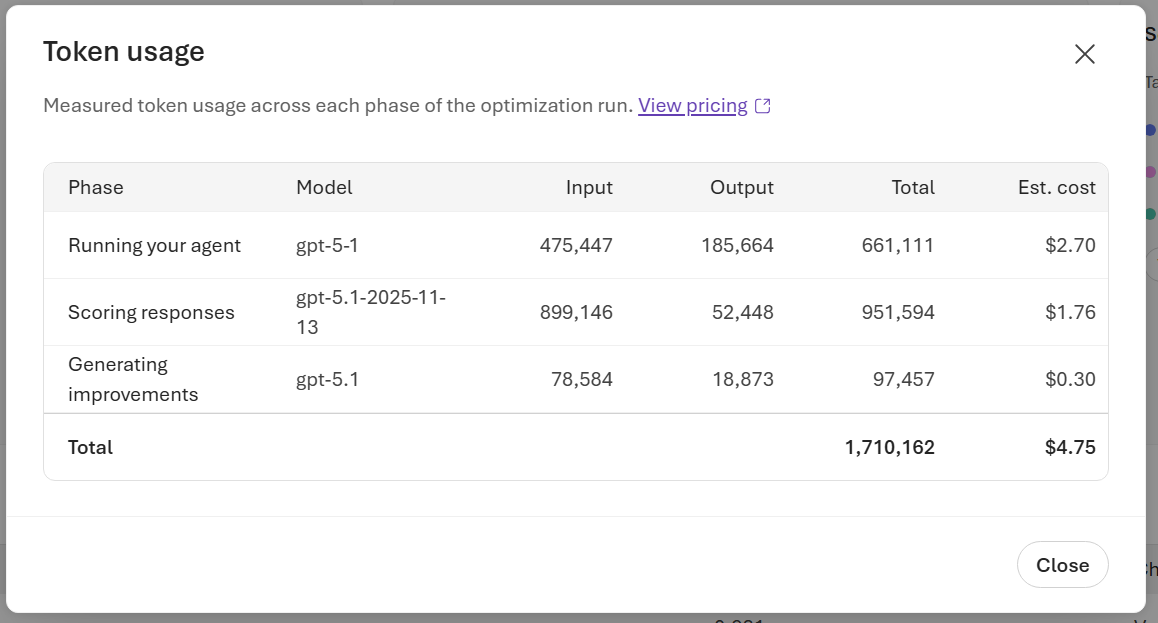The height and width of the screenshot is (623, 1158).
Task: Click the $2.70 cost value
Action: [x=1070, y=245]
